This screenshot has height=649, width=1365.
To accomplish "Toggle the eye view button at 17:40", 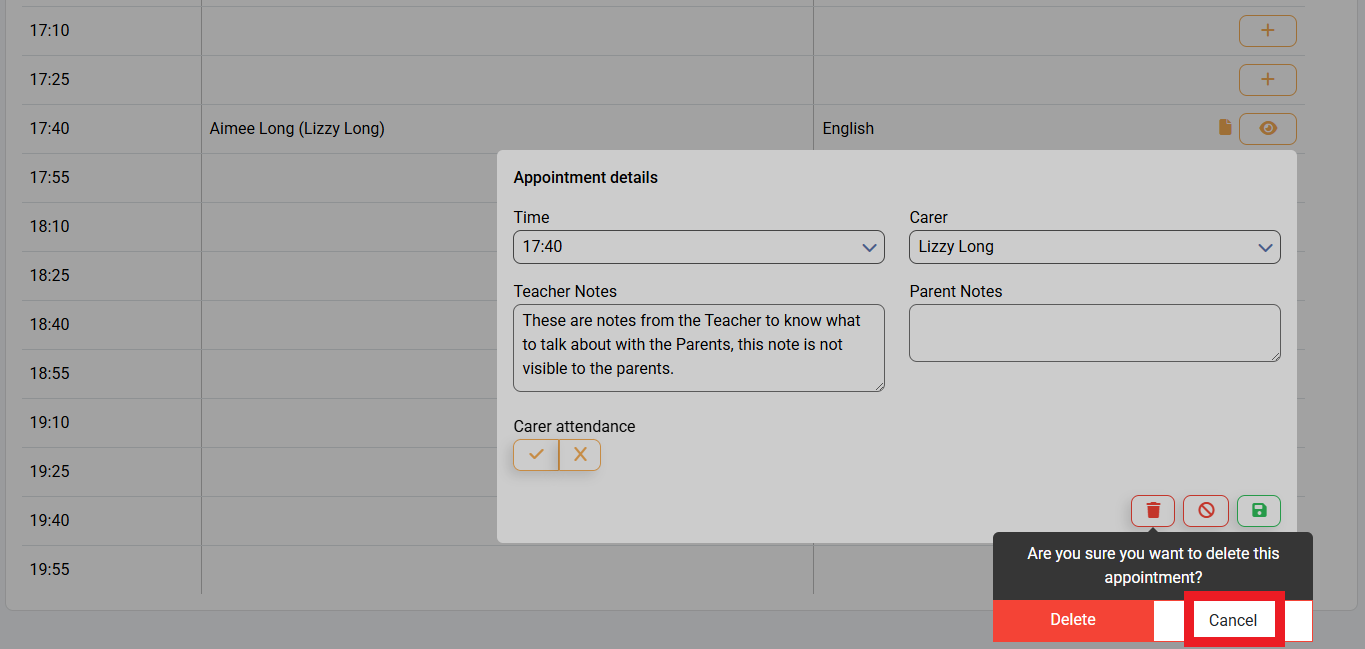I will (1267, 129).
